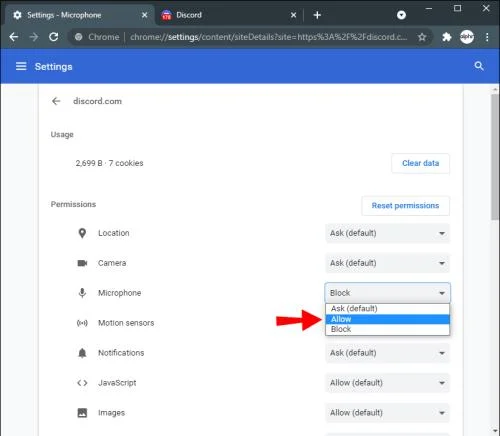
Task: Click the Chrome site info icon
Action: 79,37
